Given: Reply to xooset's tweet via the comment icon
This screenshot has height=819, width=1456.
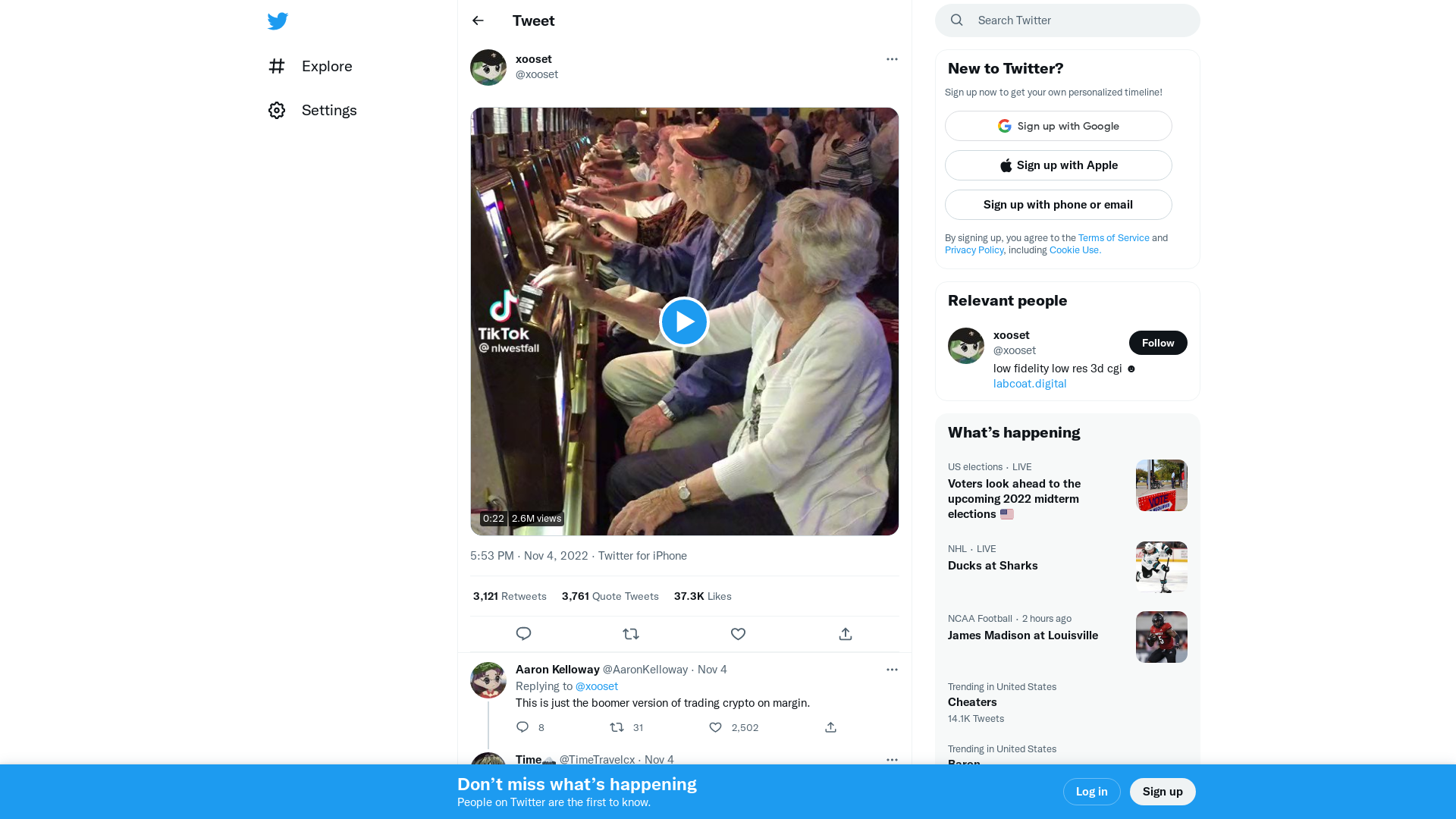Looking at the screenshot, I should point(523,634).
